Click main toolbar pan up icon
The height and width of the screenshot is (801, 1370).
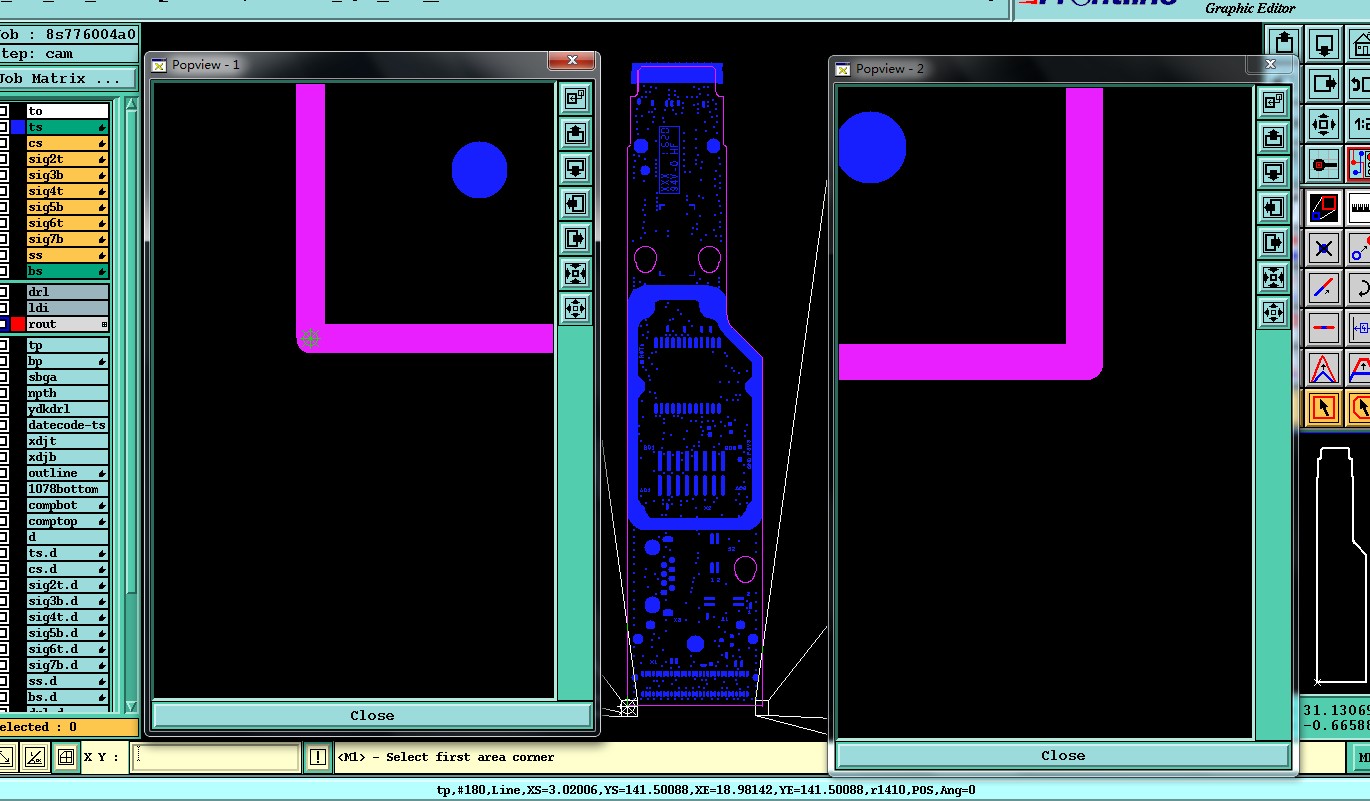[1285, 44]
